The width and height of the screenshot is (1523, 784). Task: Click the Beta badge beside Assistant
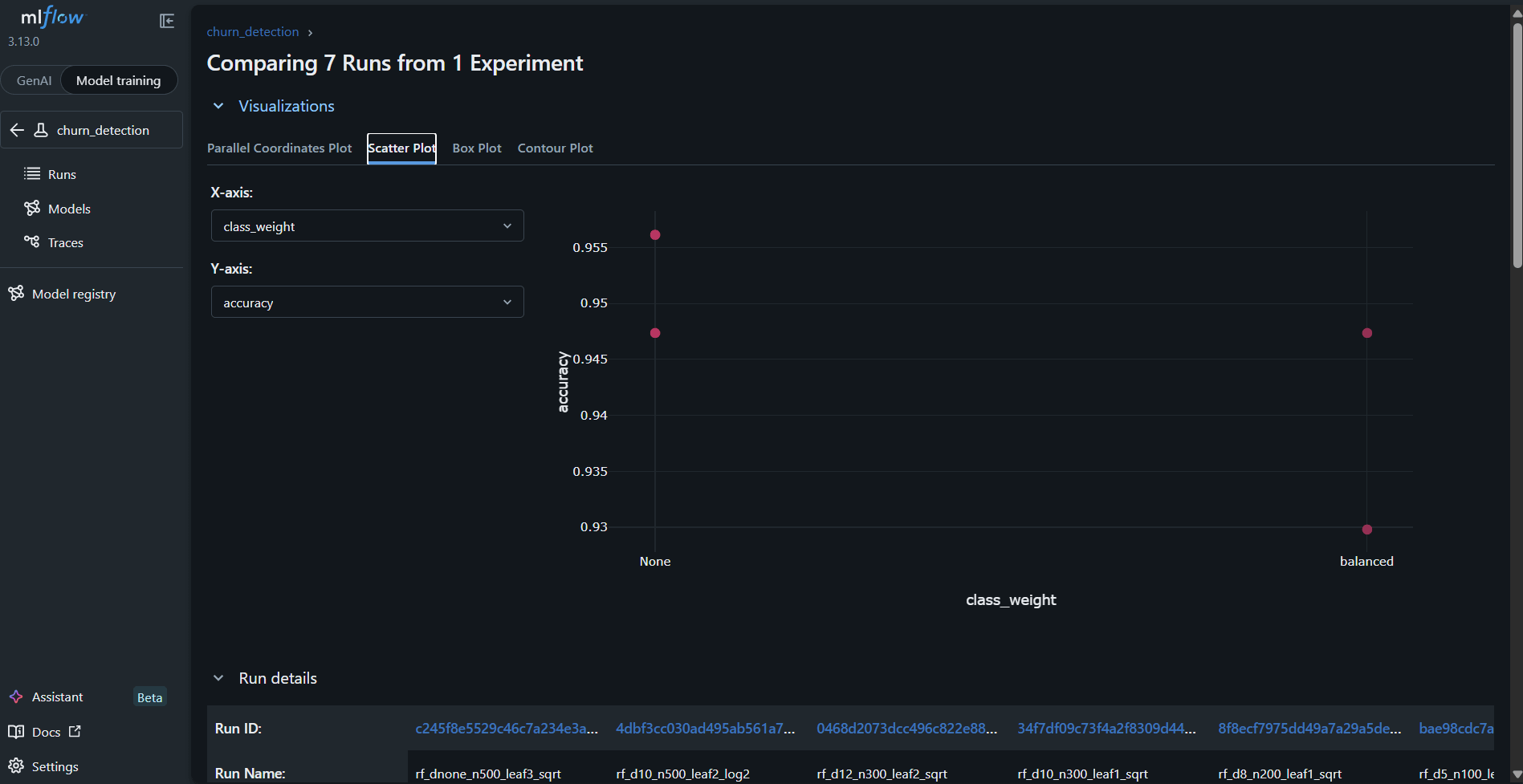click(x=150, y=697)
